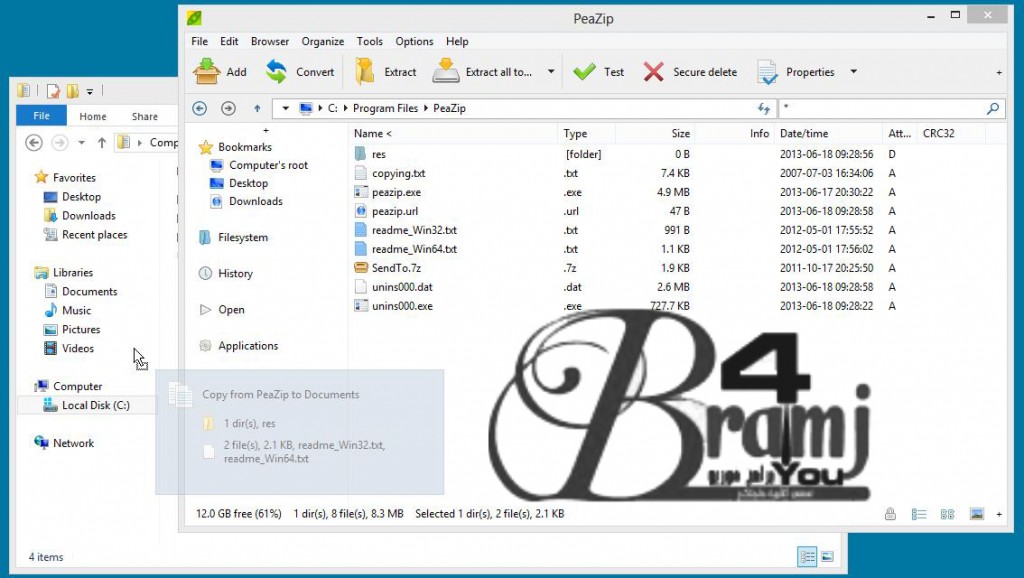Click the Properties document icon
Screen dimensions: 1024x578
pyautogui.click(x=767, y=72)
